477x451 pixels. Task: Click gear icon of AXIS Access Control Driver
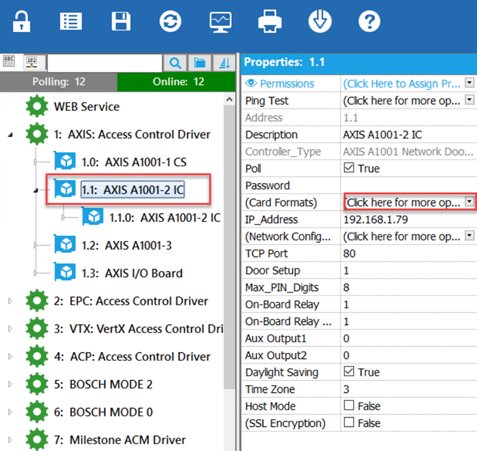(x=37, y=134)
